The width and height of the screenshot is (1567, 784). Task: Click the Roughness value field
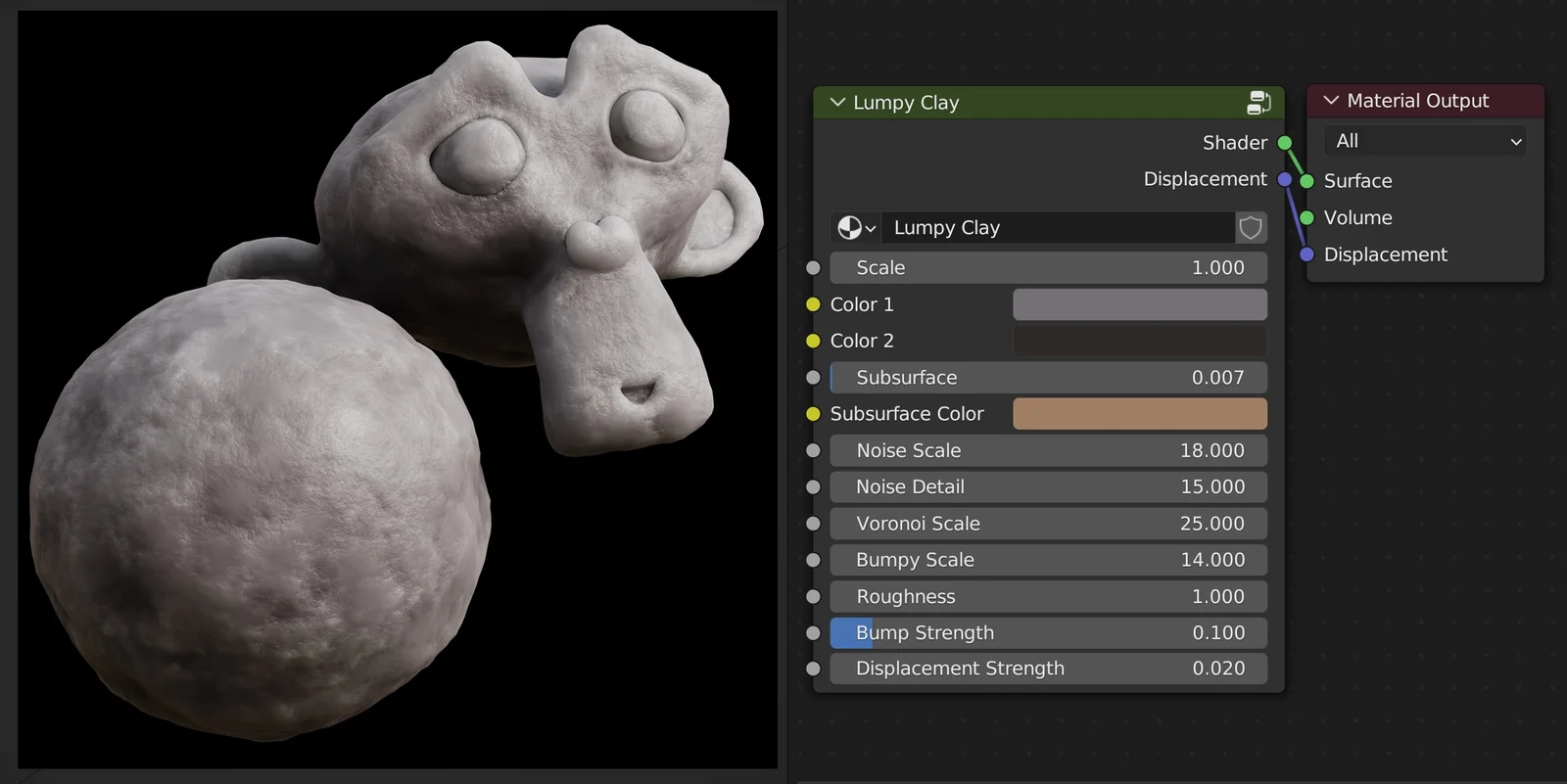pyautogui.click(x=1048, y=596)
